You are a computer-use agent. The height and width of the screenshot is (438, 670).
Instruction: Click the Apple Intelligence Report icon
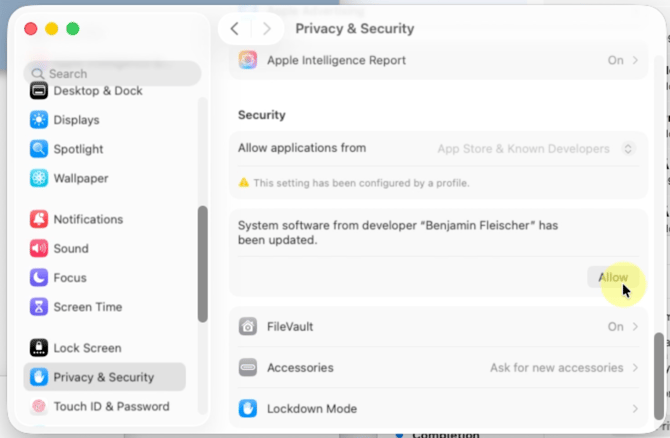[x=248, y=60]
